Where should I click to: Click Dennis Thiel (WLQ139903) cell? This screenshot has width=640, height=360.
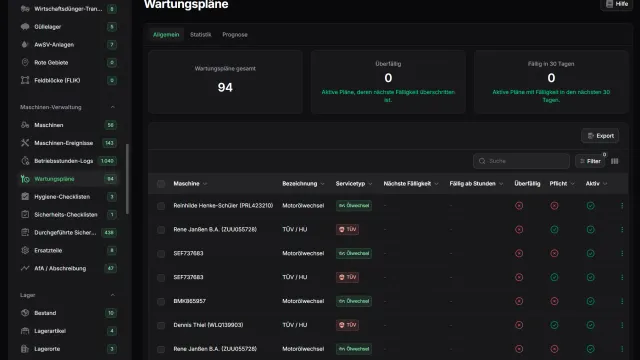[208, 325]
